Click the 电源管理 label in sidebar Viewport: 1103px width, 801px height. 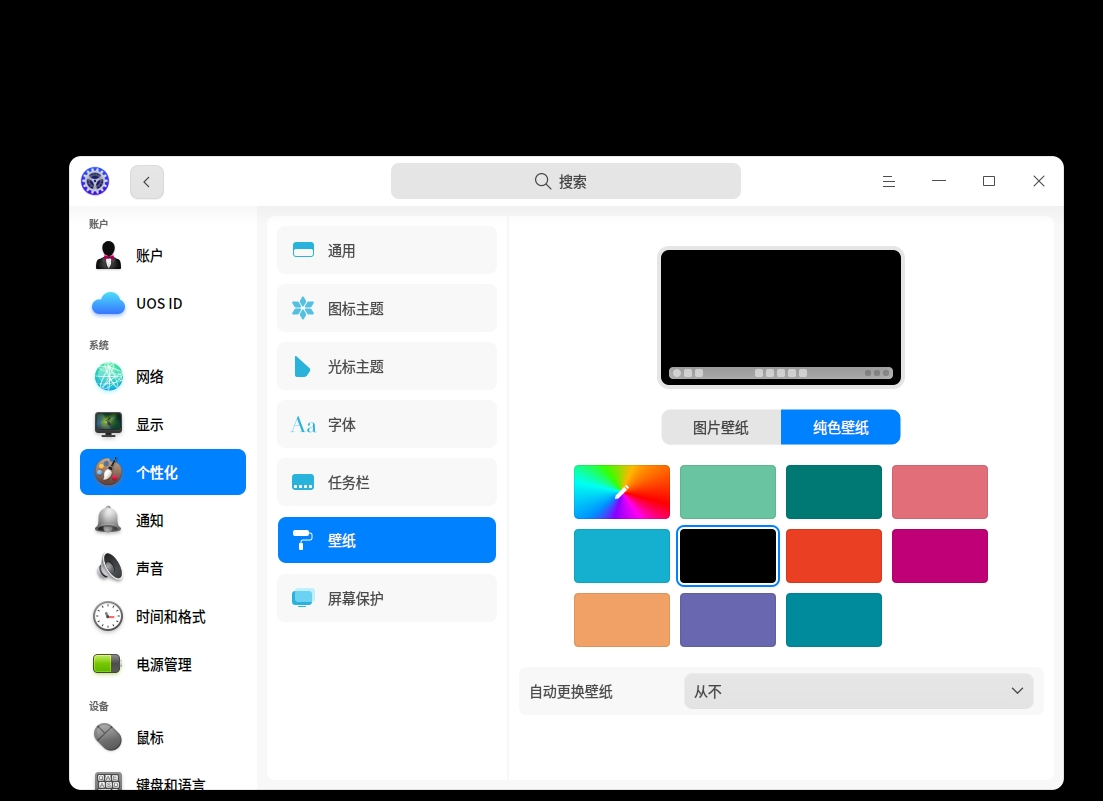163,665
